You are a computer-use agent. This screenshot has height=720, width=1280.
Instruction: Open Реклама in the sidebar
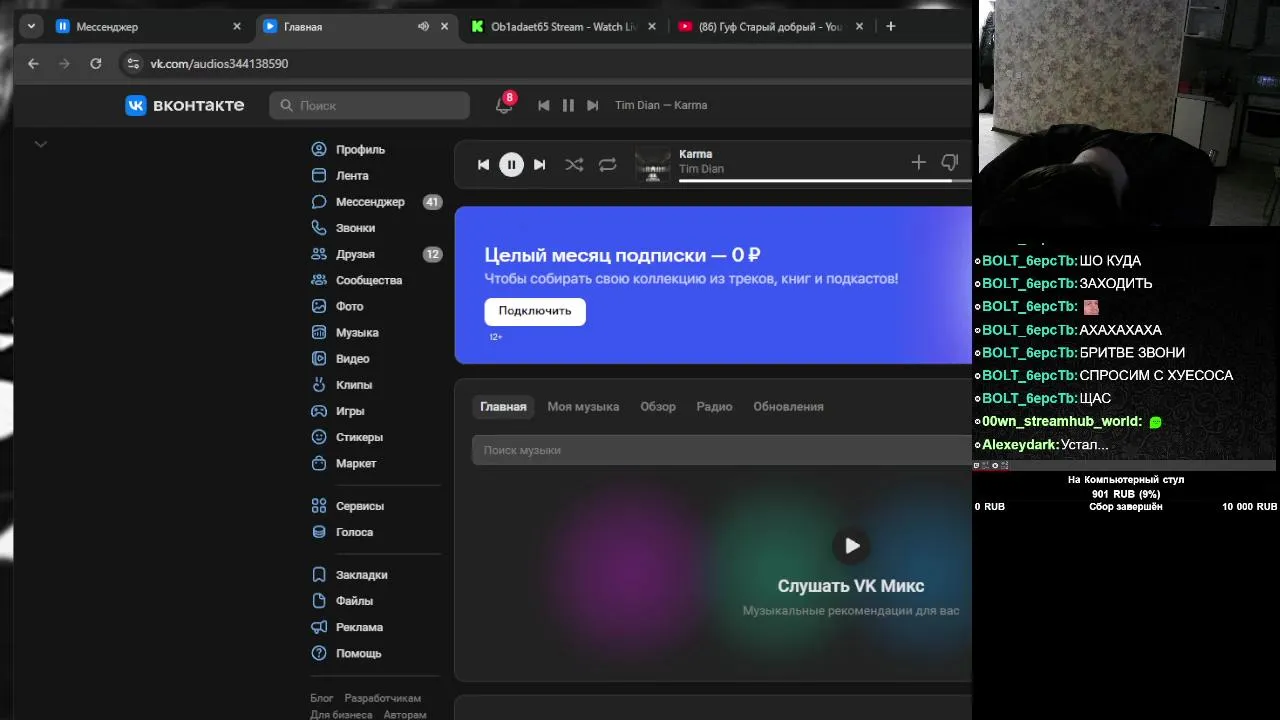click(347, 627)
